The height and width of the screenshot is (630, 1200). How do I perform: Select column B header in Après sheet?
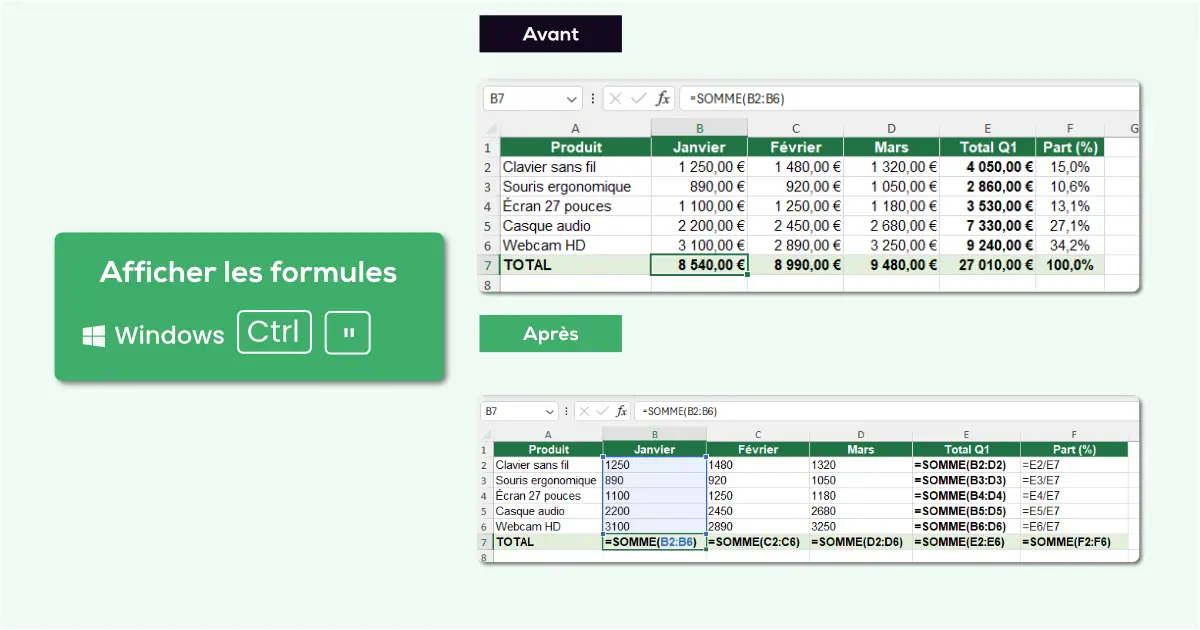[654, 434]
